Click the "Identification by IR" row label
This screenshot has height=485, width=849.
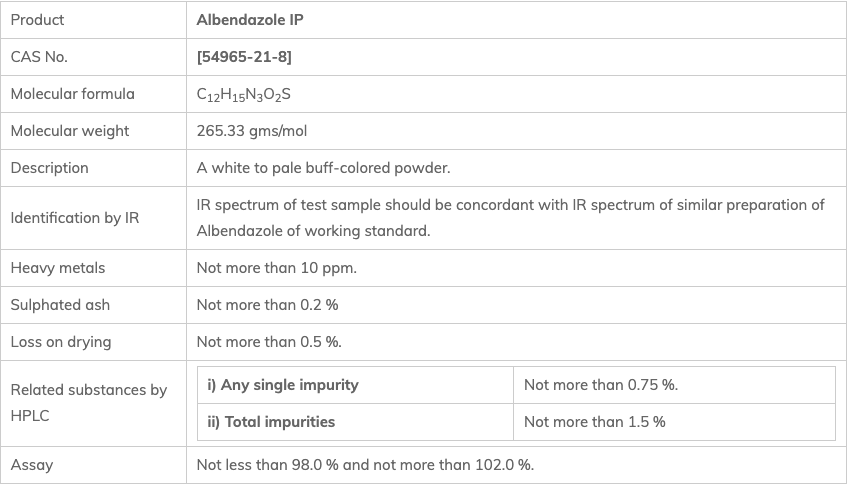point(75,218)
